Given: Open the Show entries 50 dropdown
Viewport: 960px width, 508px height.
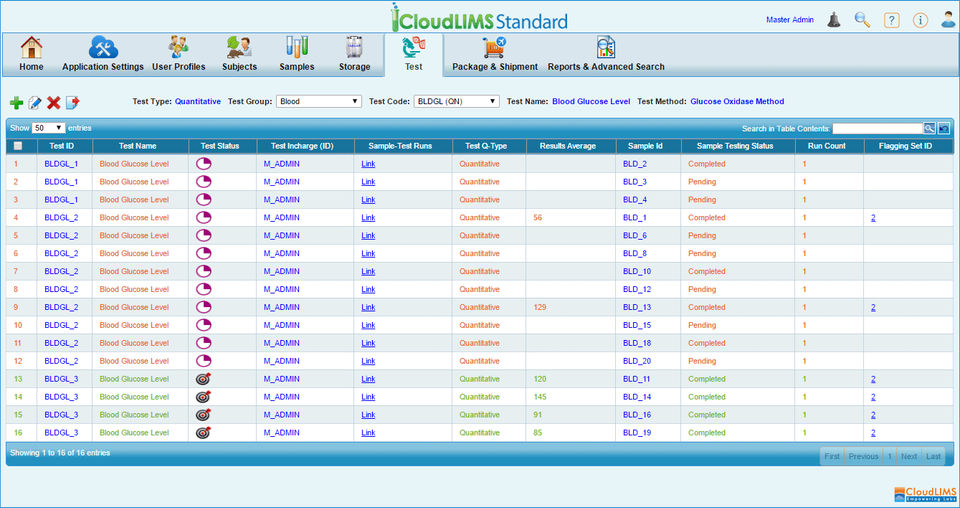Looking at the screenshot, I should 48,129.
